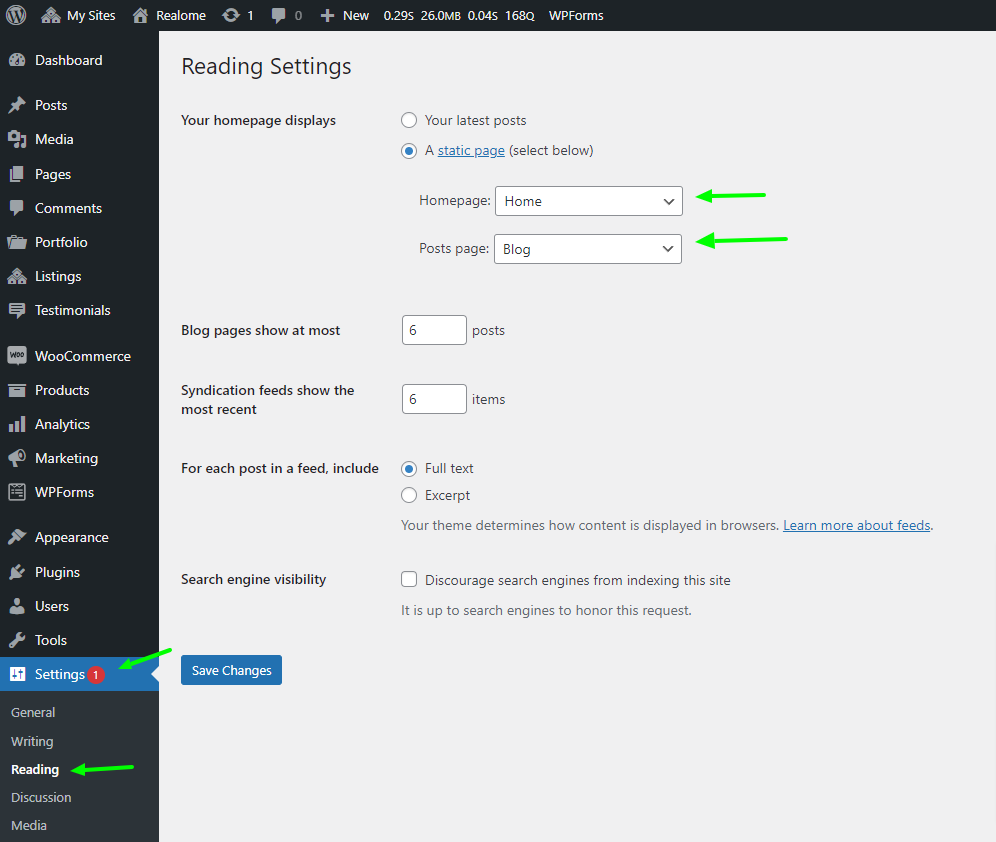The height and width of the screenshot is (842, 996).
Task: Click the Analytics bar chart icon
Action: pos(17,424)
